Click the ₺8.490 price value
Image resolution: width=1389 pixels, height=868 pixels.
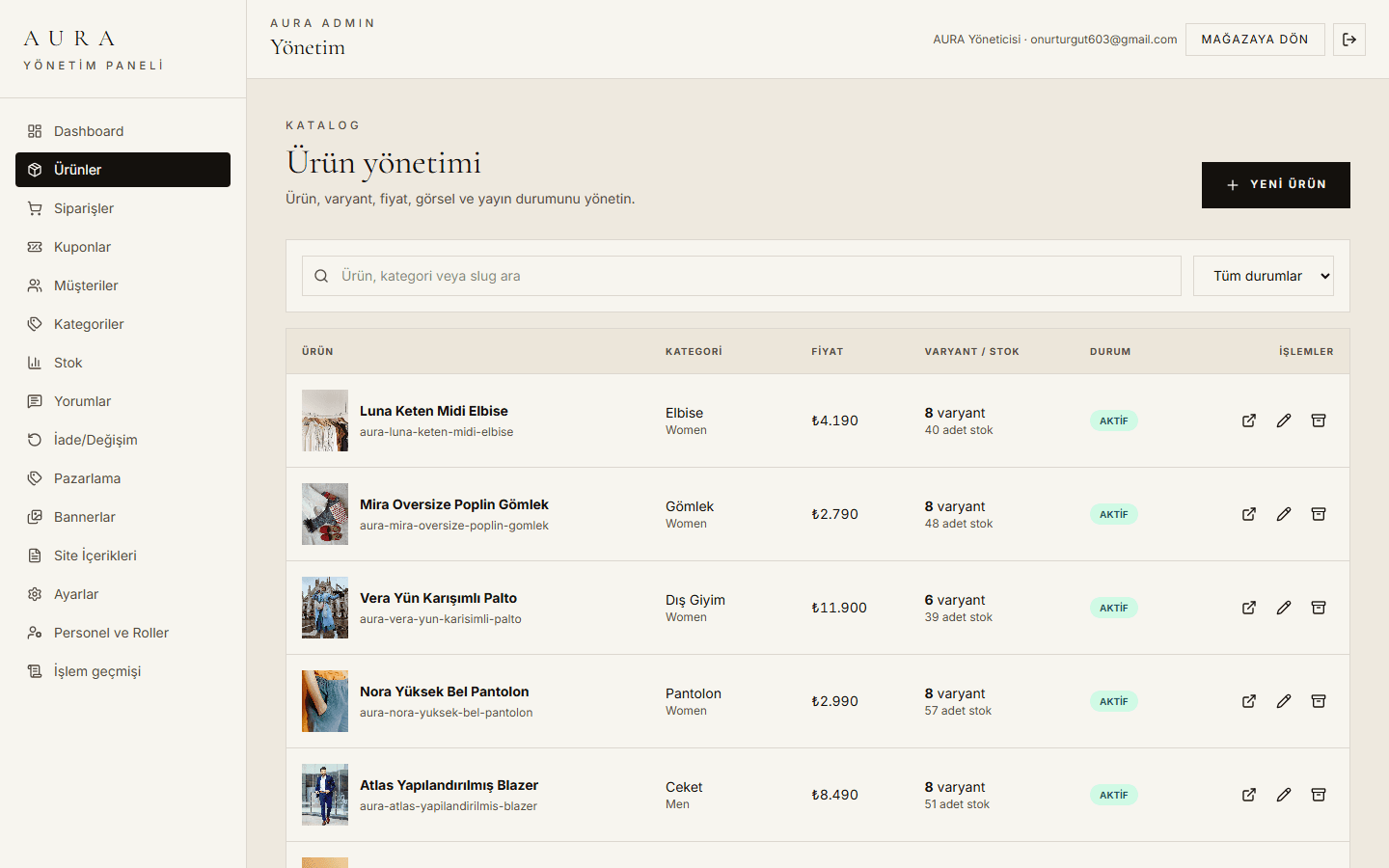point(835,795)
